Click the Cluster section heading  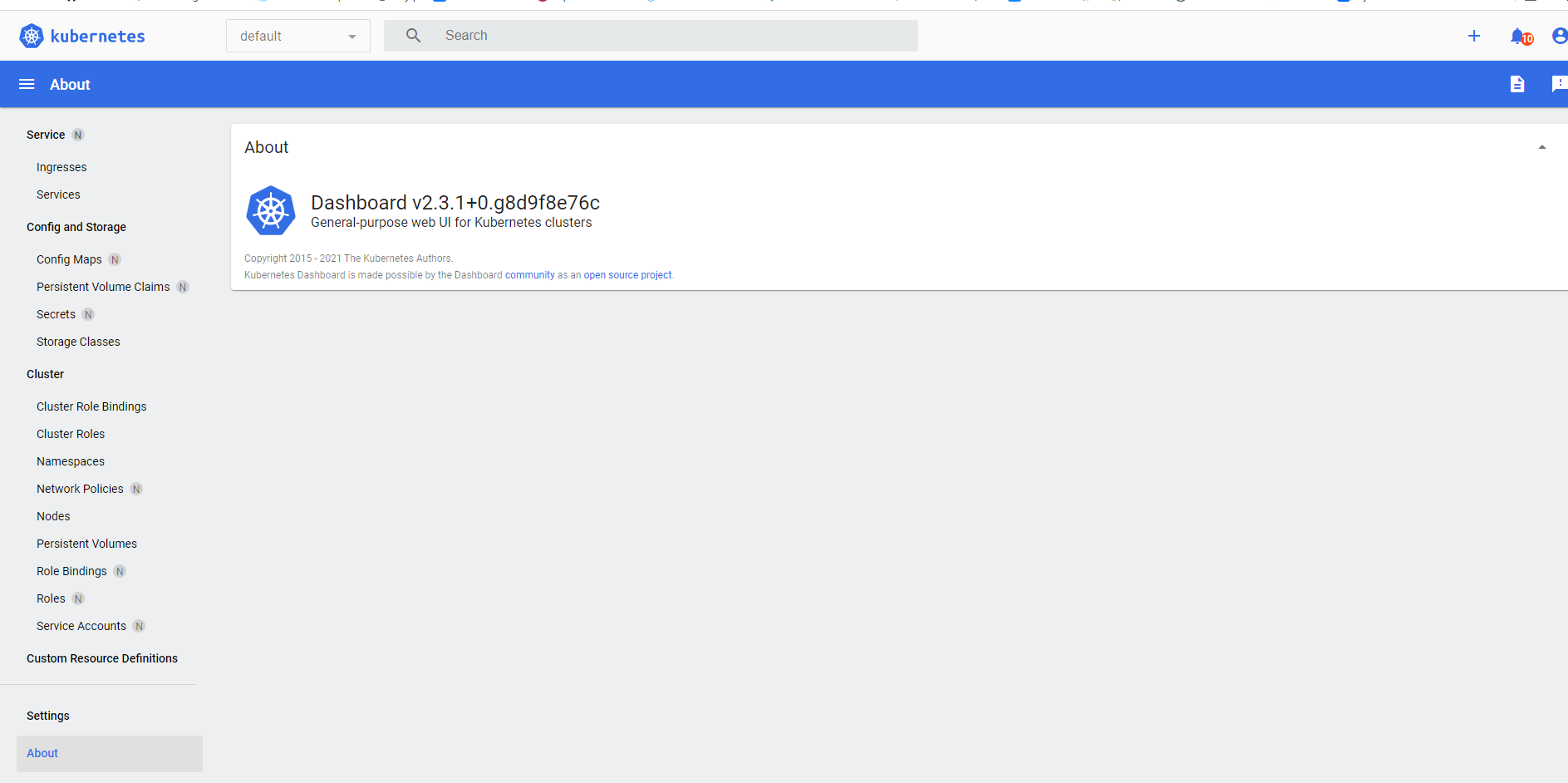pyautogui.click(x=45, y=374)
